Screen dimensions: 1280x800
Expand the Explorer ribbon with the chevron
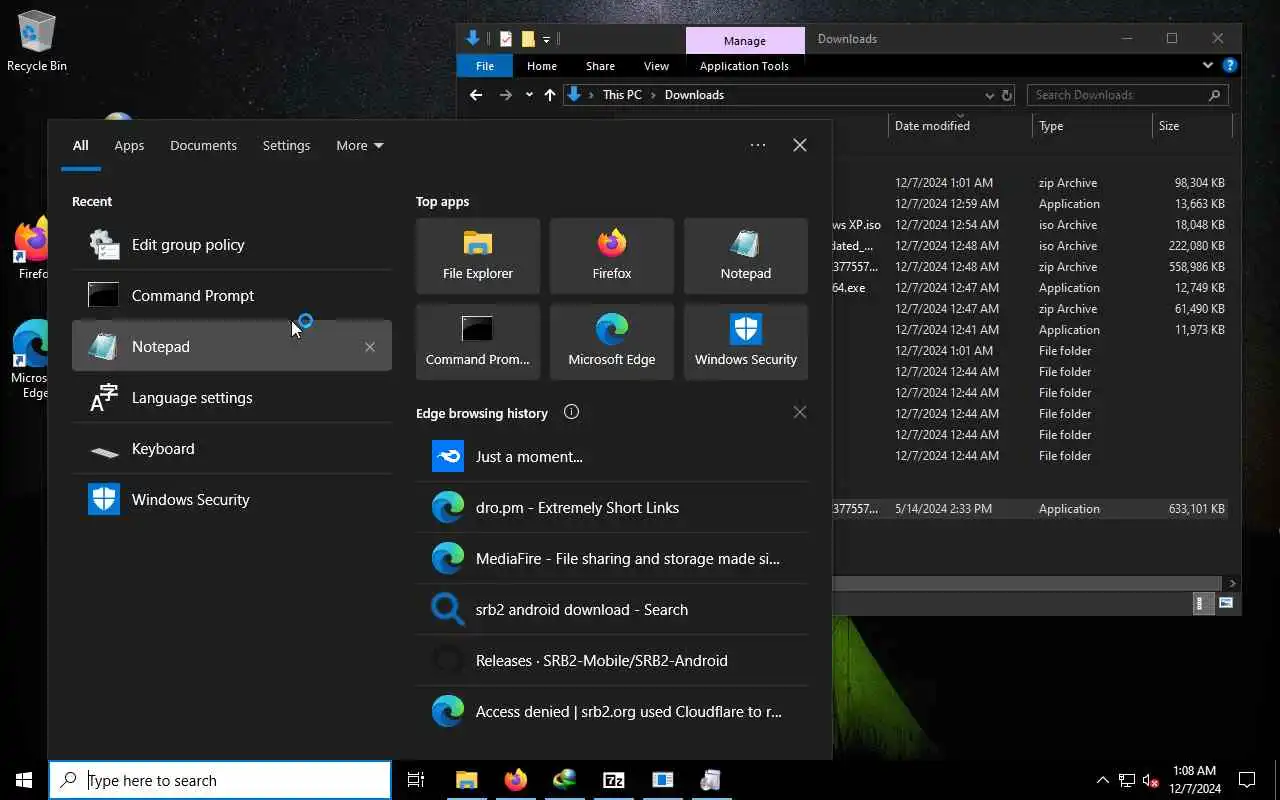pyautogui.click(x=1208, y=66)
